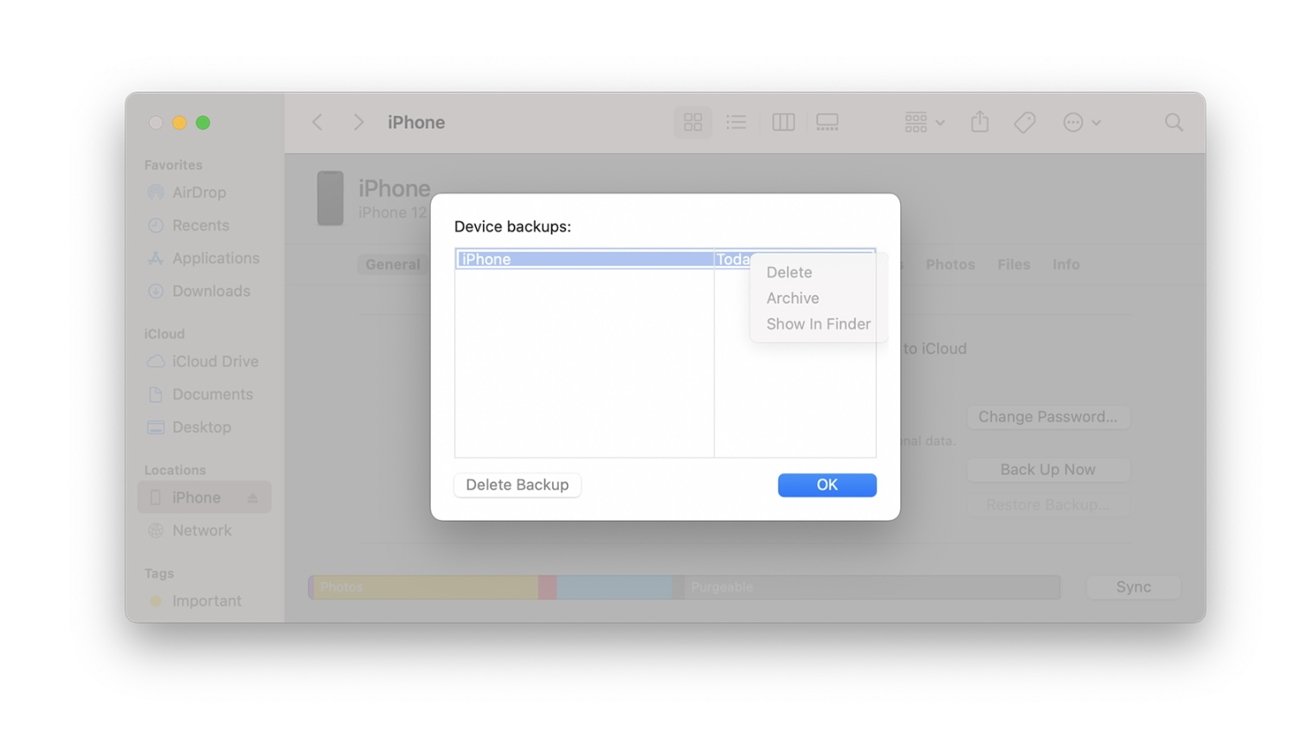Switch to the Photos tab
This screenshot has height=738, width=1312.
point(950,265)
